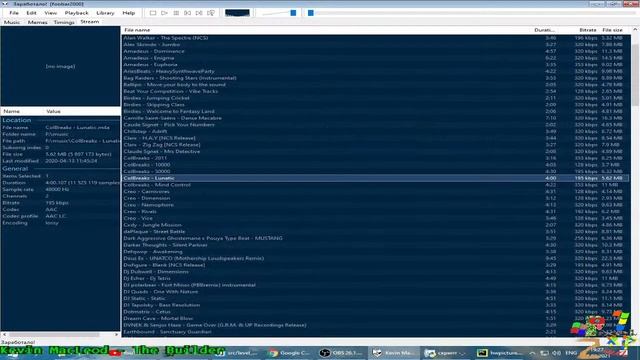Click the Previous track toolbar icon

187,13
